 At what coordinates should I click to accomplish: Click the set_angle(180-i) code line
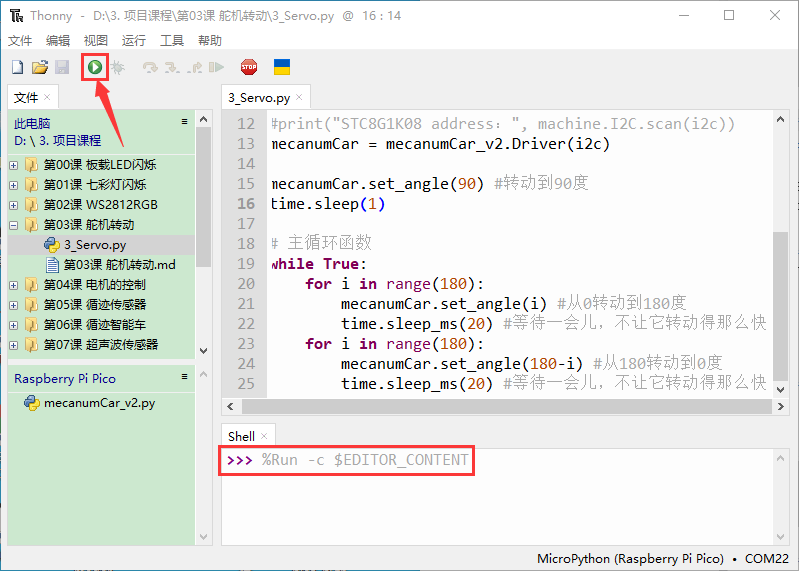[x=462, y=364]
